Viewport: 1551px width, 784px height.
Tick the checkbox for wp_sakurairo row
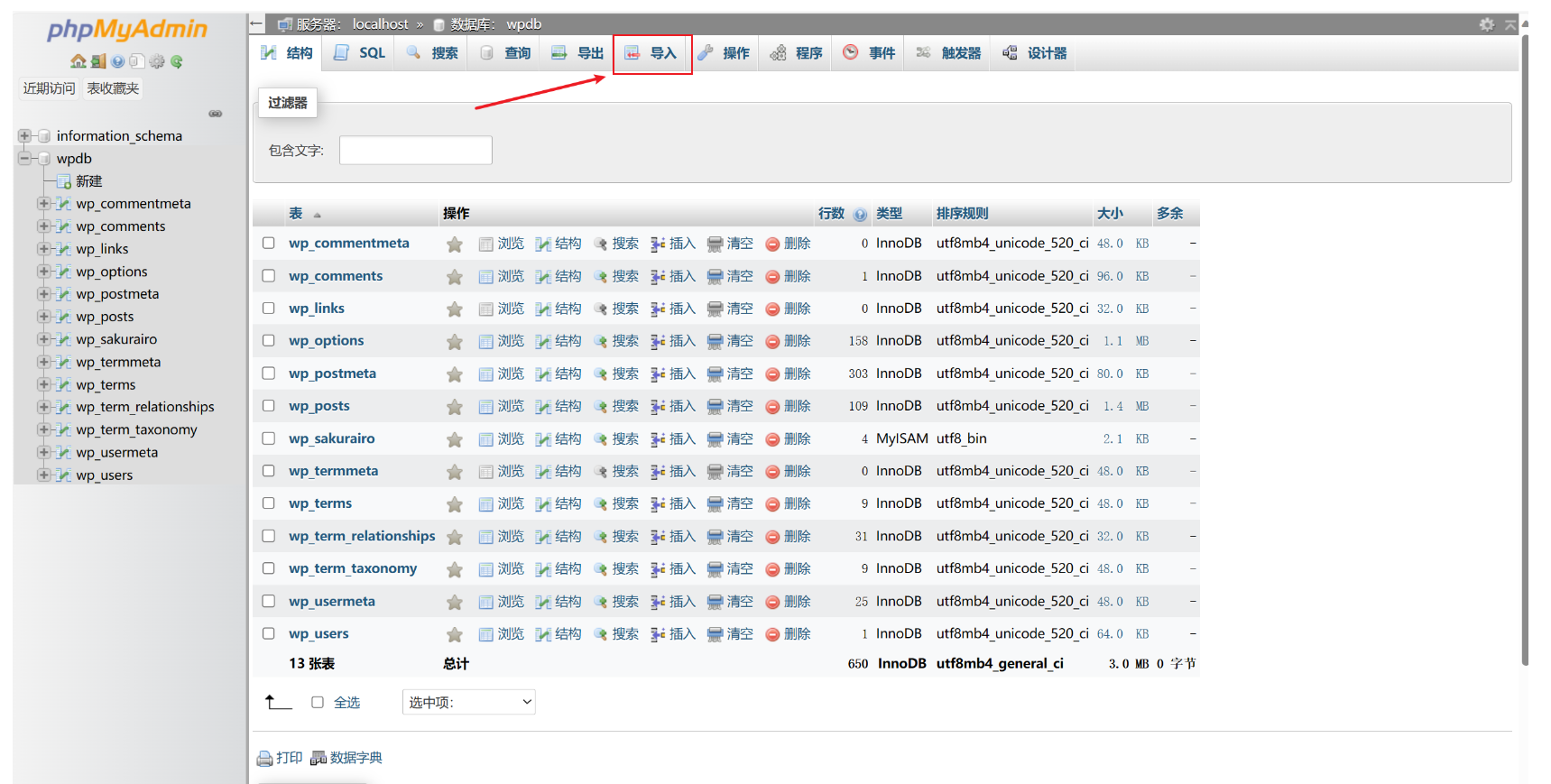(x=269, y=438)
